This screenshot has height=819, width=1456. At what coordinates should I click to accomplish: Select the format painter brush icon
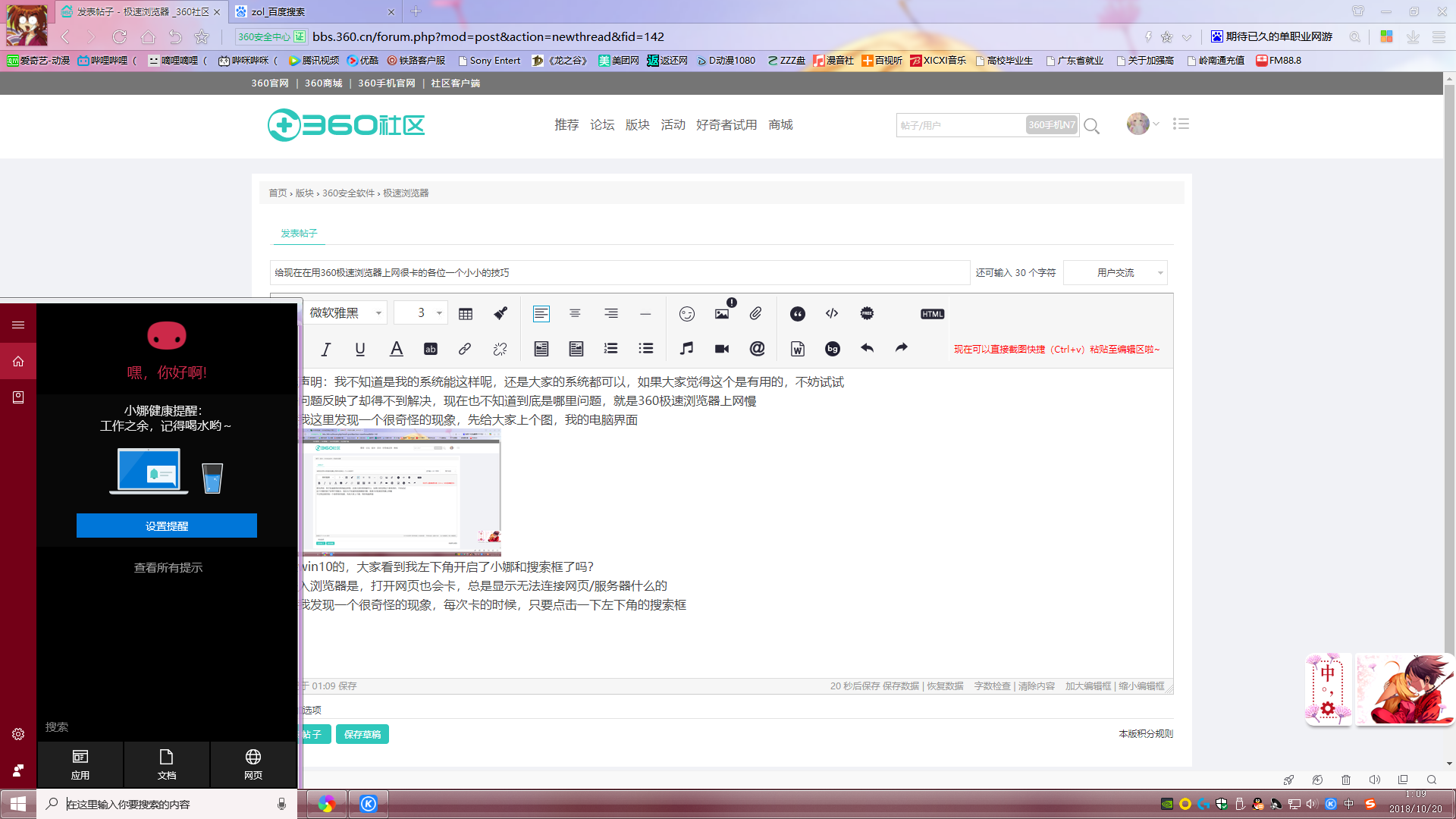(x=500, y=314)
